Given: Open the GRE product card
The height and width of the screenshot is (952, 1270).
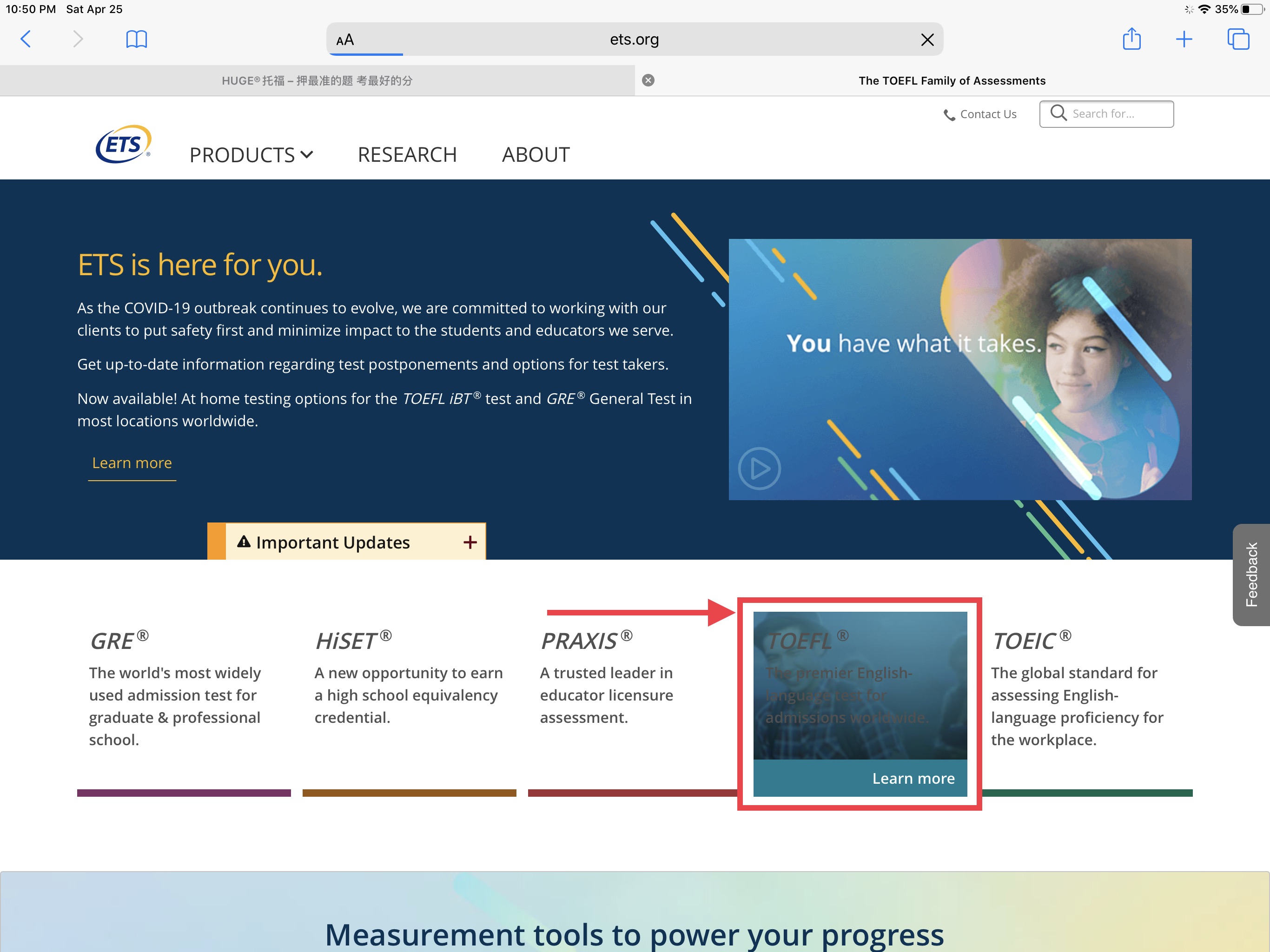Looking at the screenshot, I should click(x=184, y=703).
